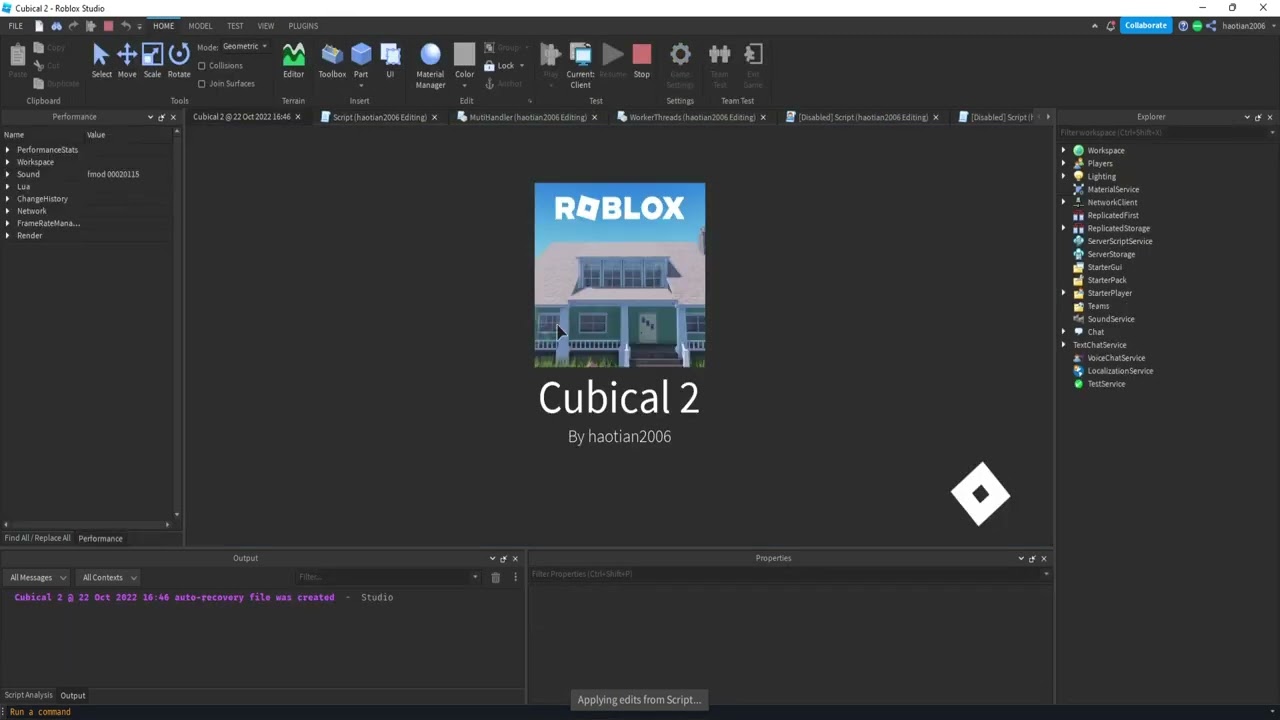Switch to the TEST ribbon tab
The height and width of the screenshot is (720, 1280).
click(x=235, y=26)
